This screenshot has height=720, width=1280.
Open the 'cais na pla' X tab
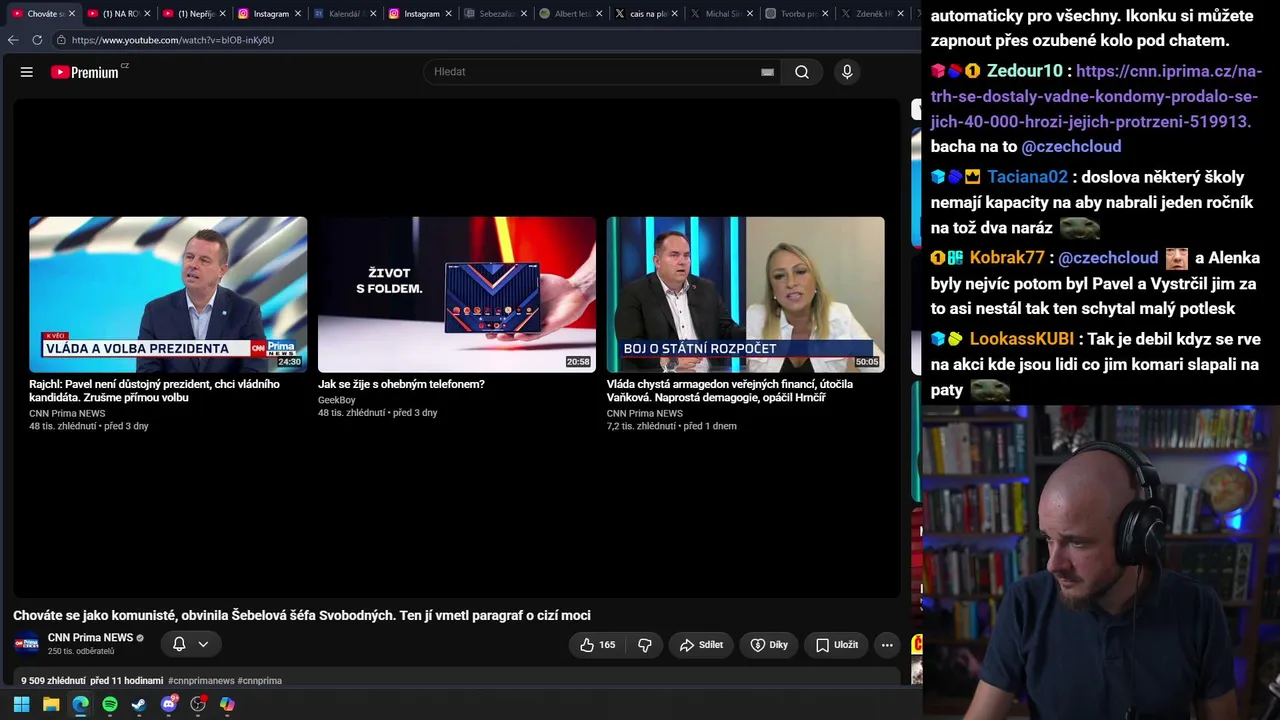point(645,14)
